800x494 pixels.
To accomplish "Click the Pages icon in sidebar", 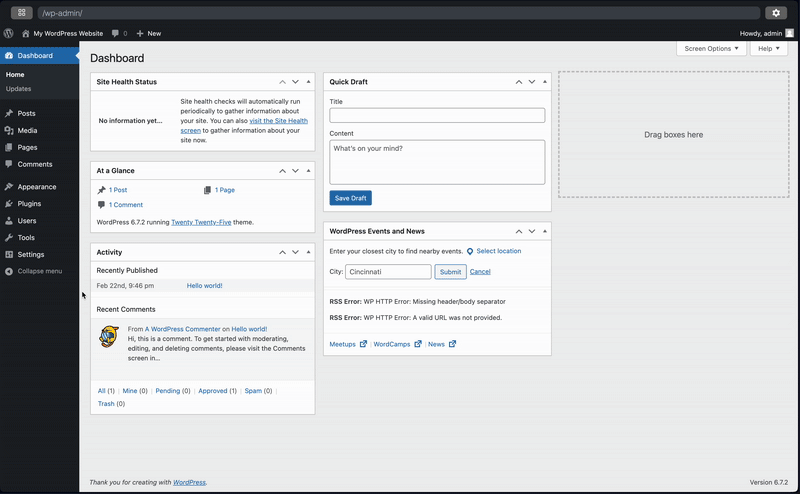I will click(9, 147).
